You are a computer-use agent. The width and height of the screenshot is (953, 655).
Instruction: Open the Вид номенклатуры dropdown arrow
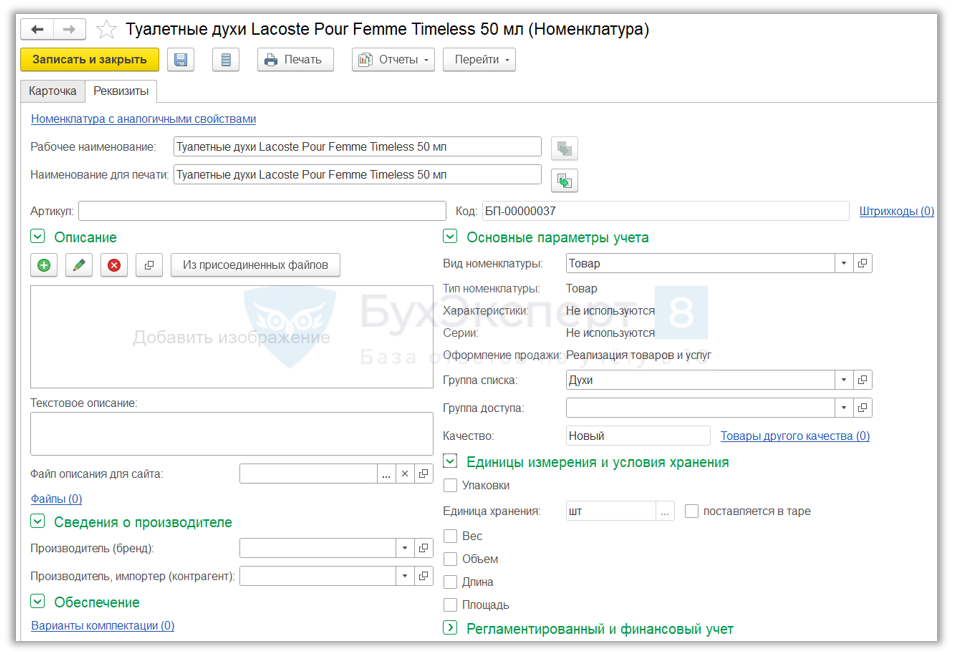click(844, 263)
